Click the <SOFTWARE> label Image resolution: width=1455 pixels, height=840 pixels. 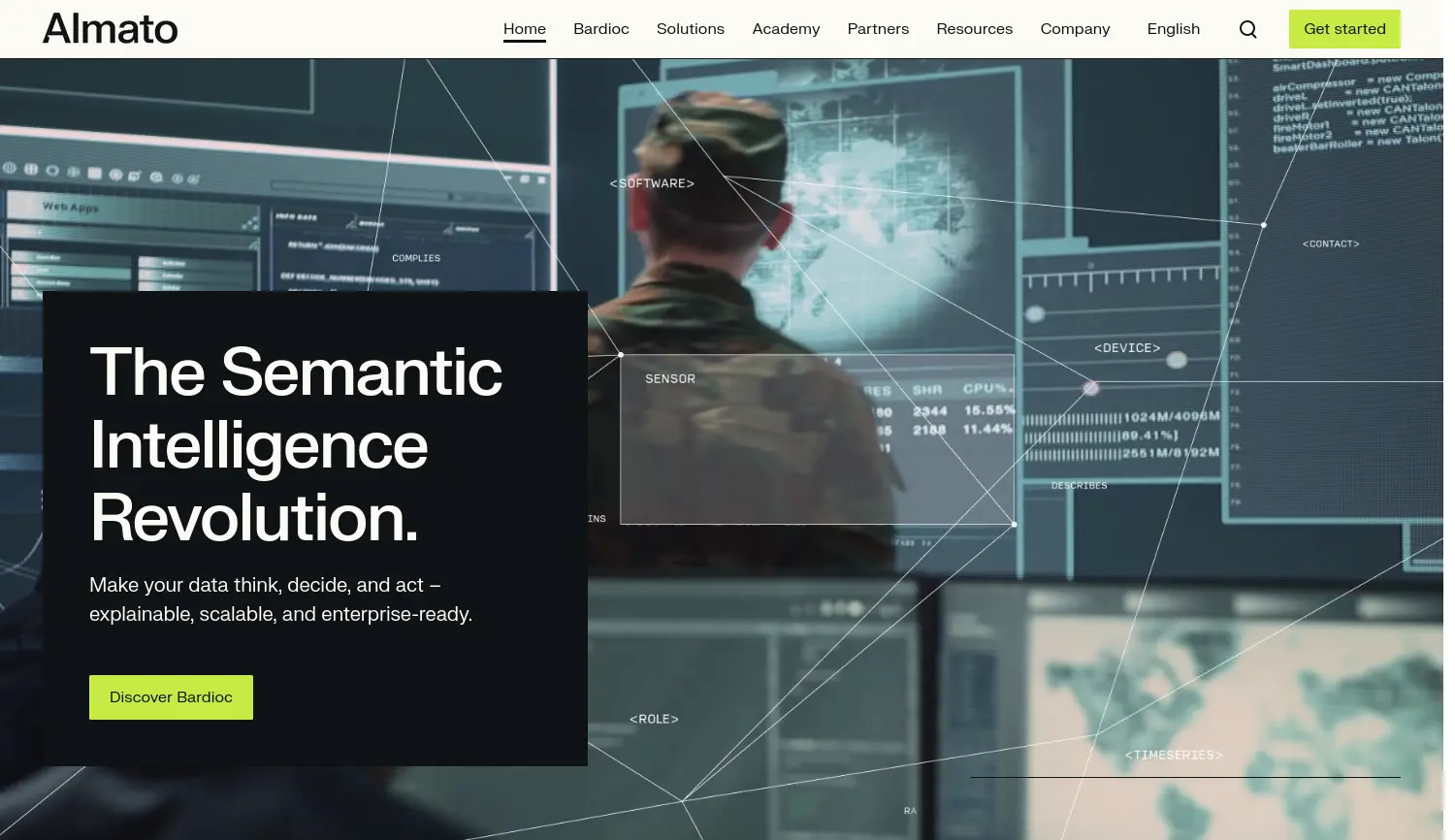[652, 183]
